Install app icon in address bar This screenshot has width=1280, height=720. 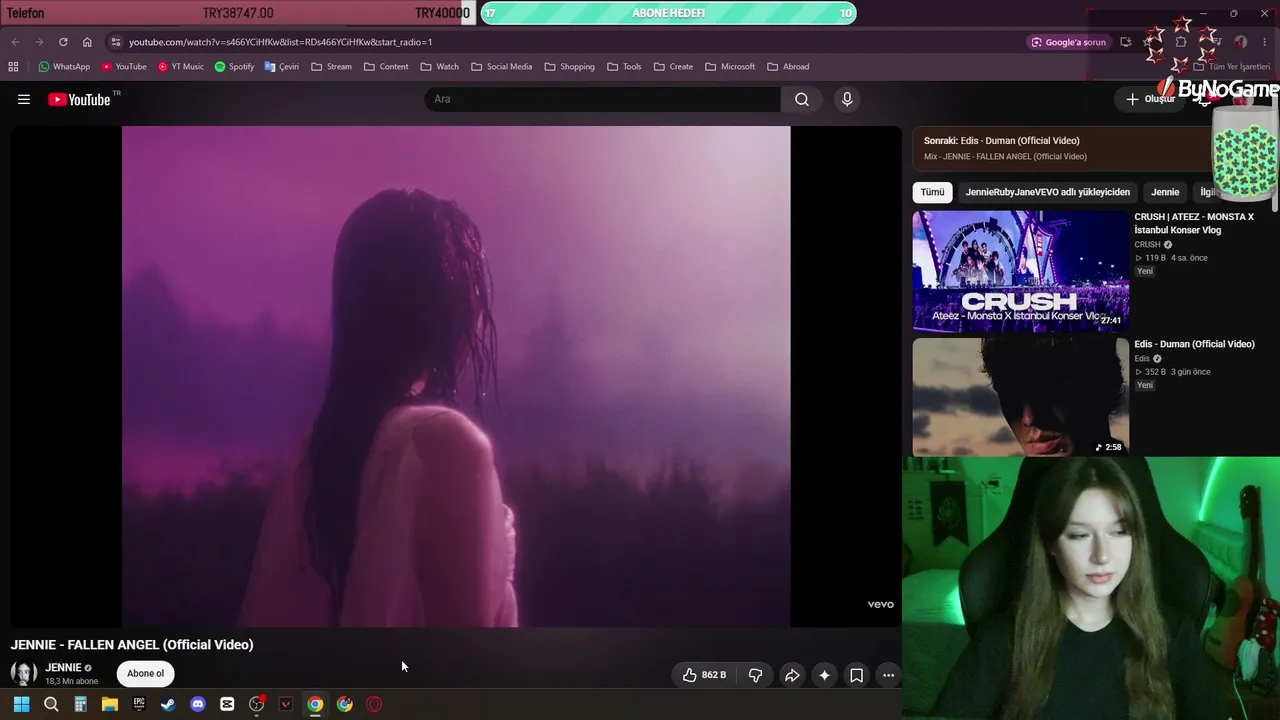(1126, 42)
